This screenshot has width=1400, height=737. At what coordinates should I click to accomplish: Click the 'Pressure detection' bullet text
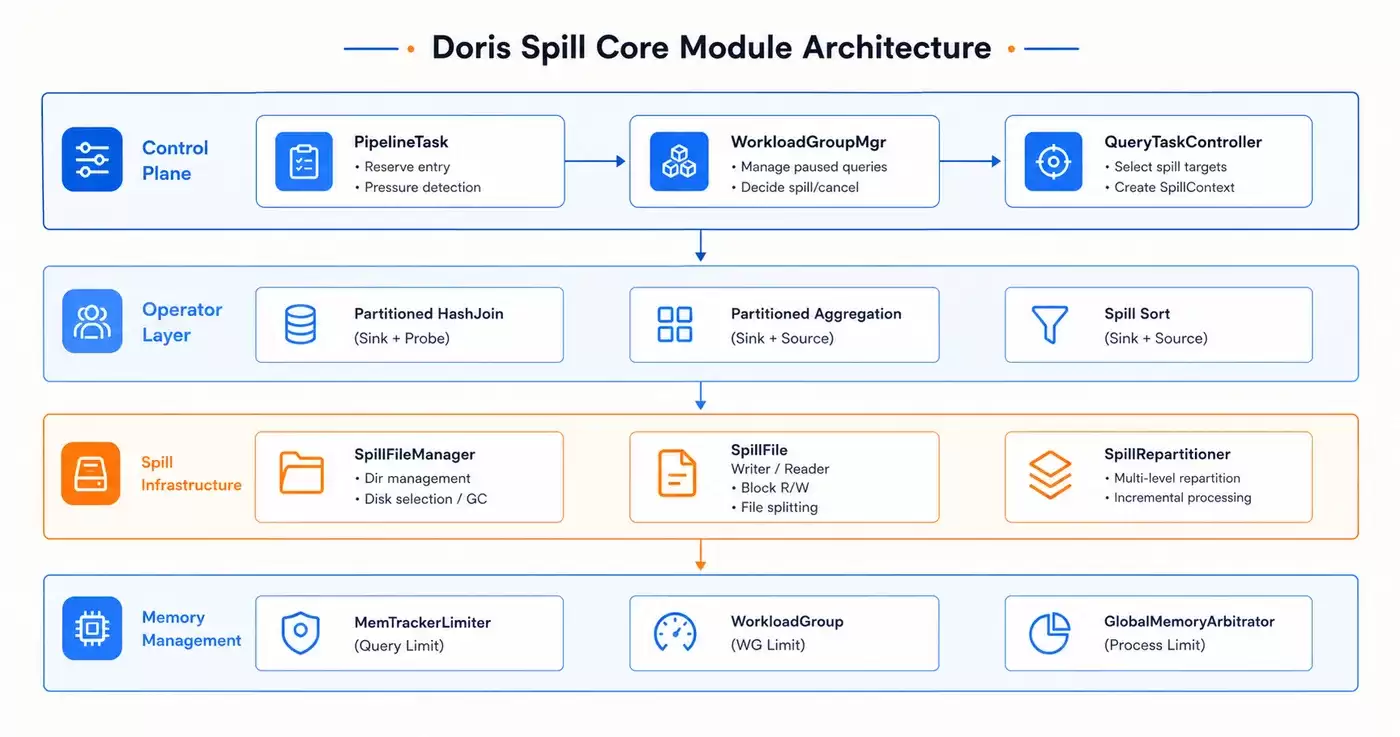point(423,187)
